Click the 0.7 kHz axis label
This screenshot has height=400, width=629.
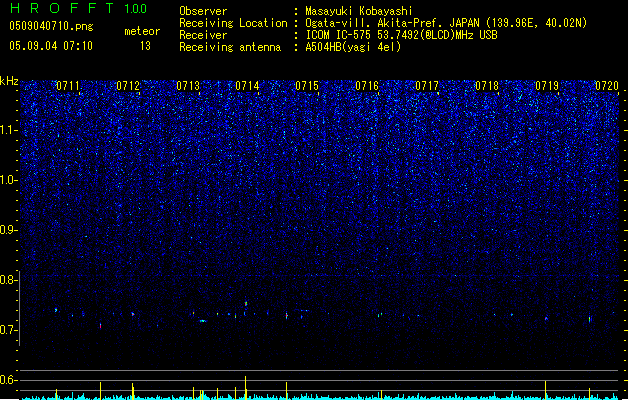tap(8, 330)
